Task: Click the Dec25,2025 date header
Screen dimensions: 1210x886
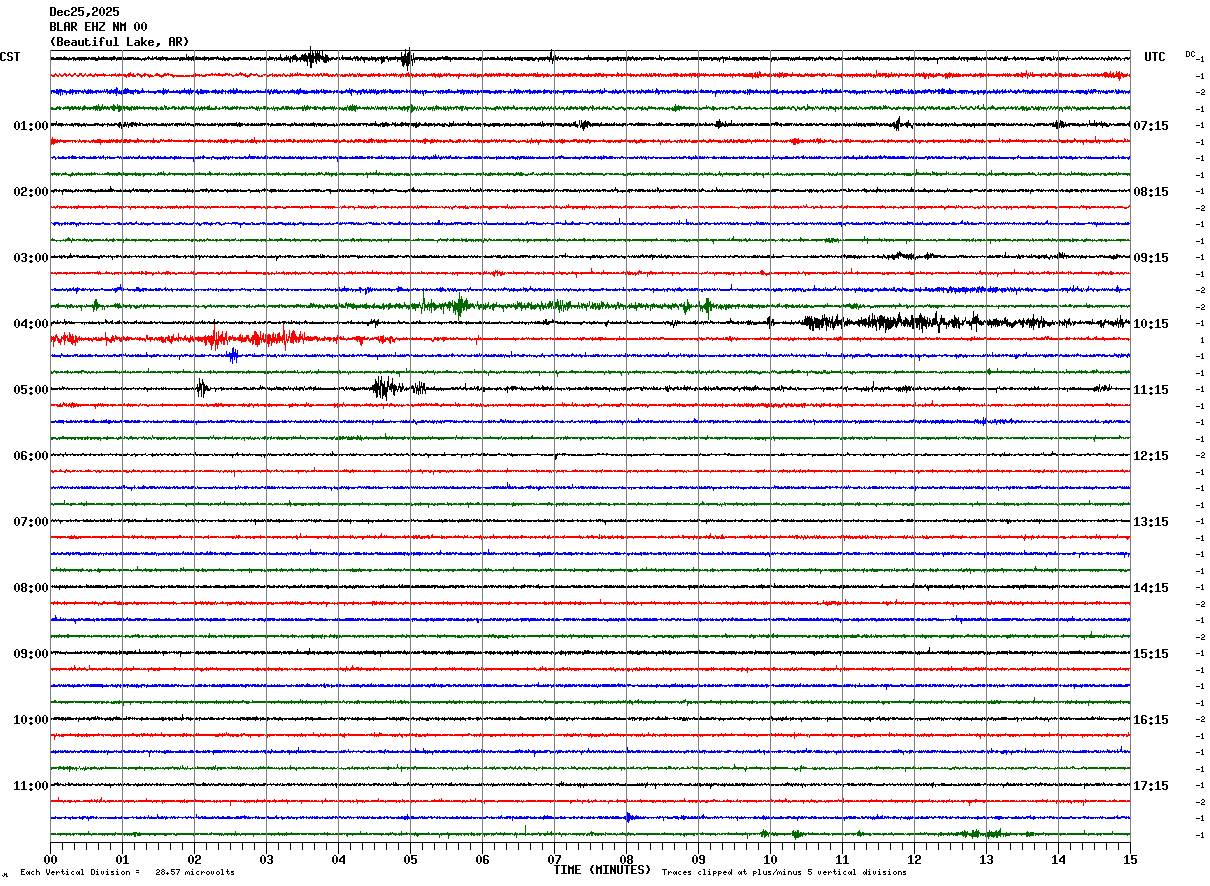Action: click(x=84, y=12)
